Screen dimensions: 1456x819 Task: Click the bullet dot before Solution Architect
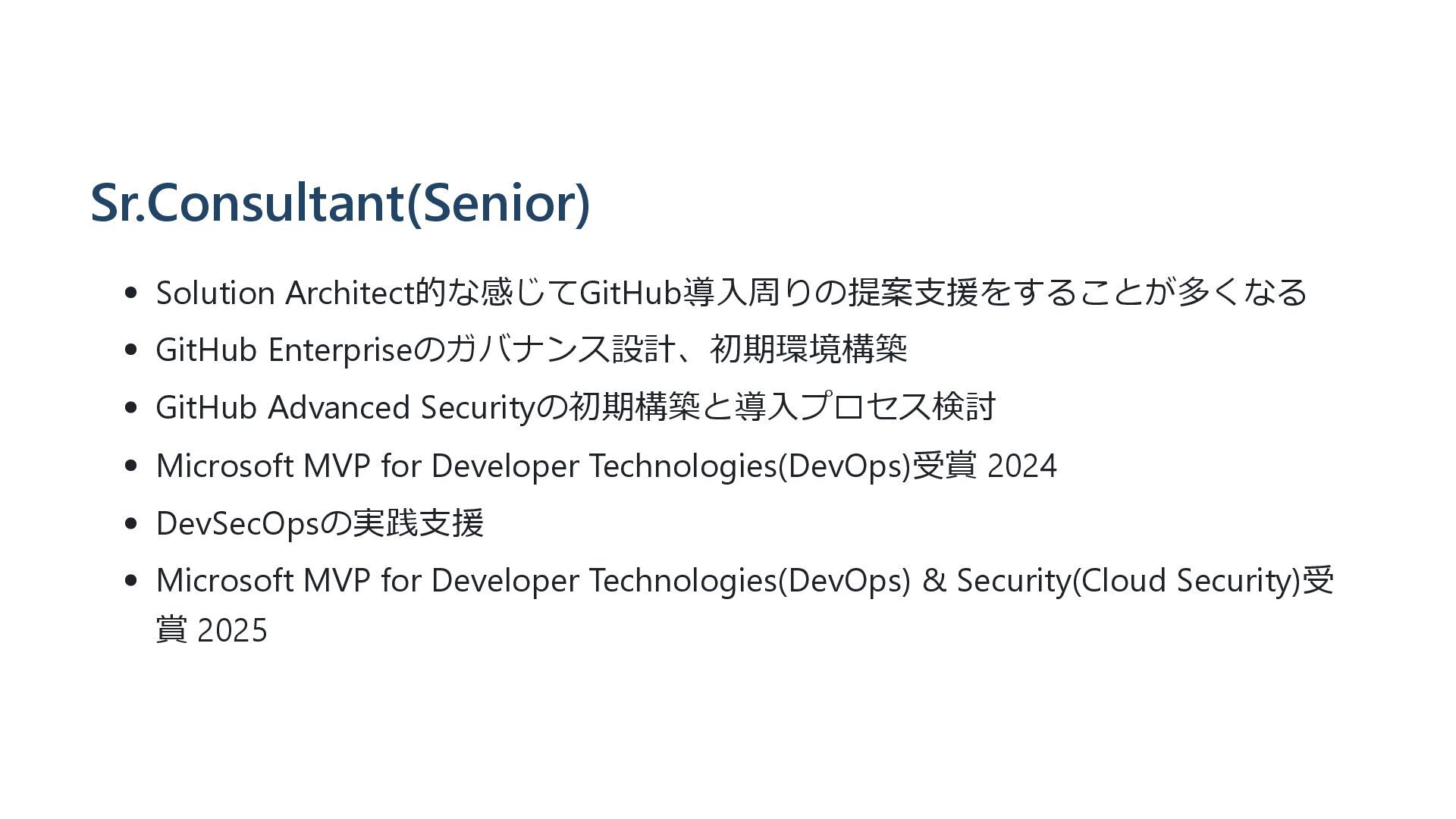tap(130, 293)
